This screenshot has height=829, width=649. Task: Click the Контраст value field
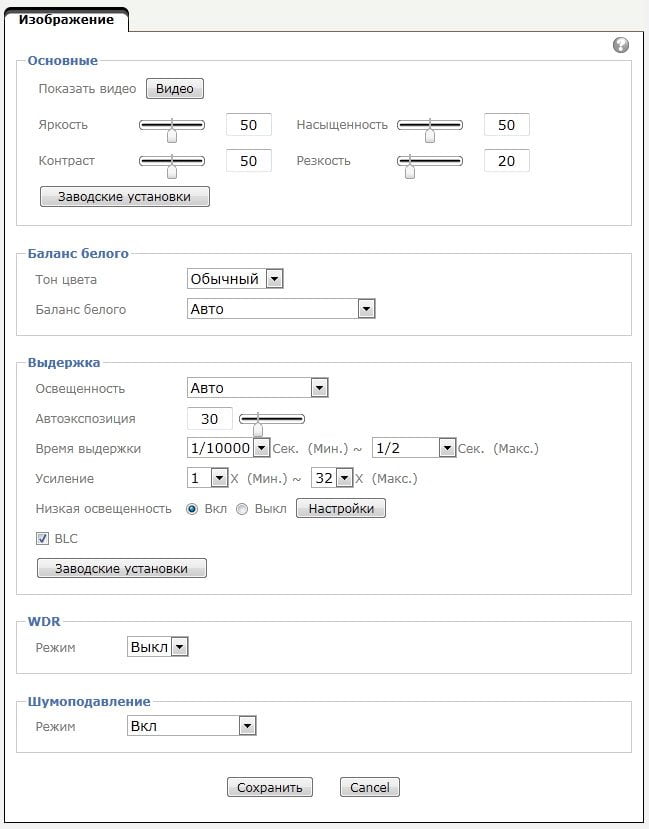tap(248, 161)
